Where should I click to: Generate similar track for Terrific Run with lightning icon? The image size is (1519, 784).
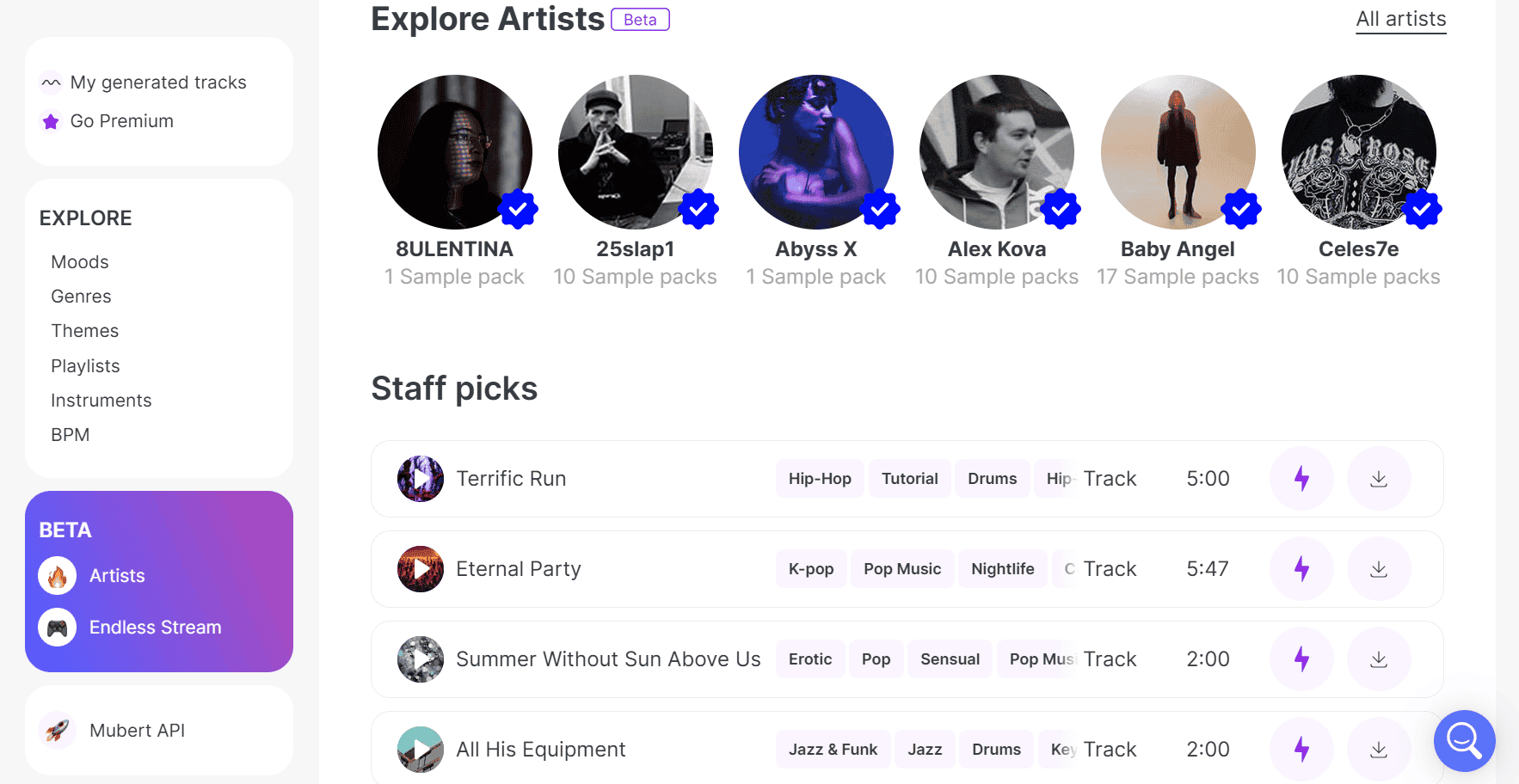click(1301, 479)
